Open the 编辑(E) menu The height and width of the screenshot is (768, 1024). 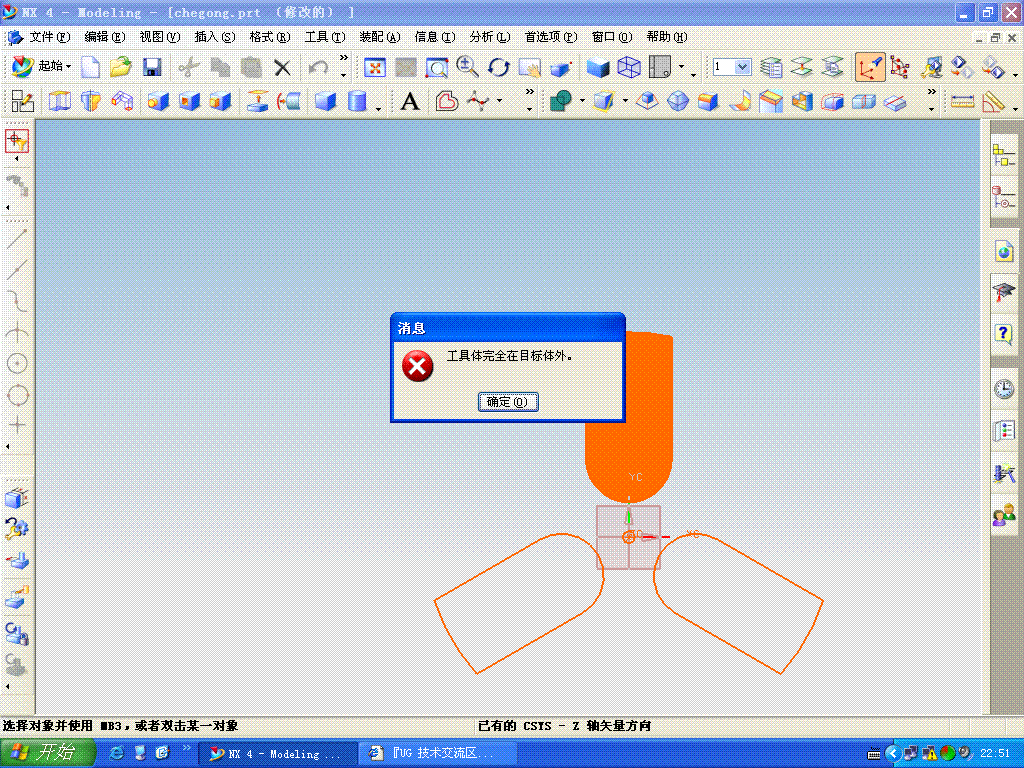104,37
